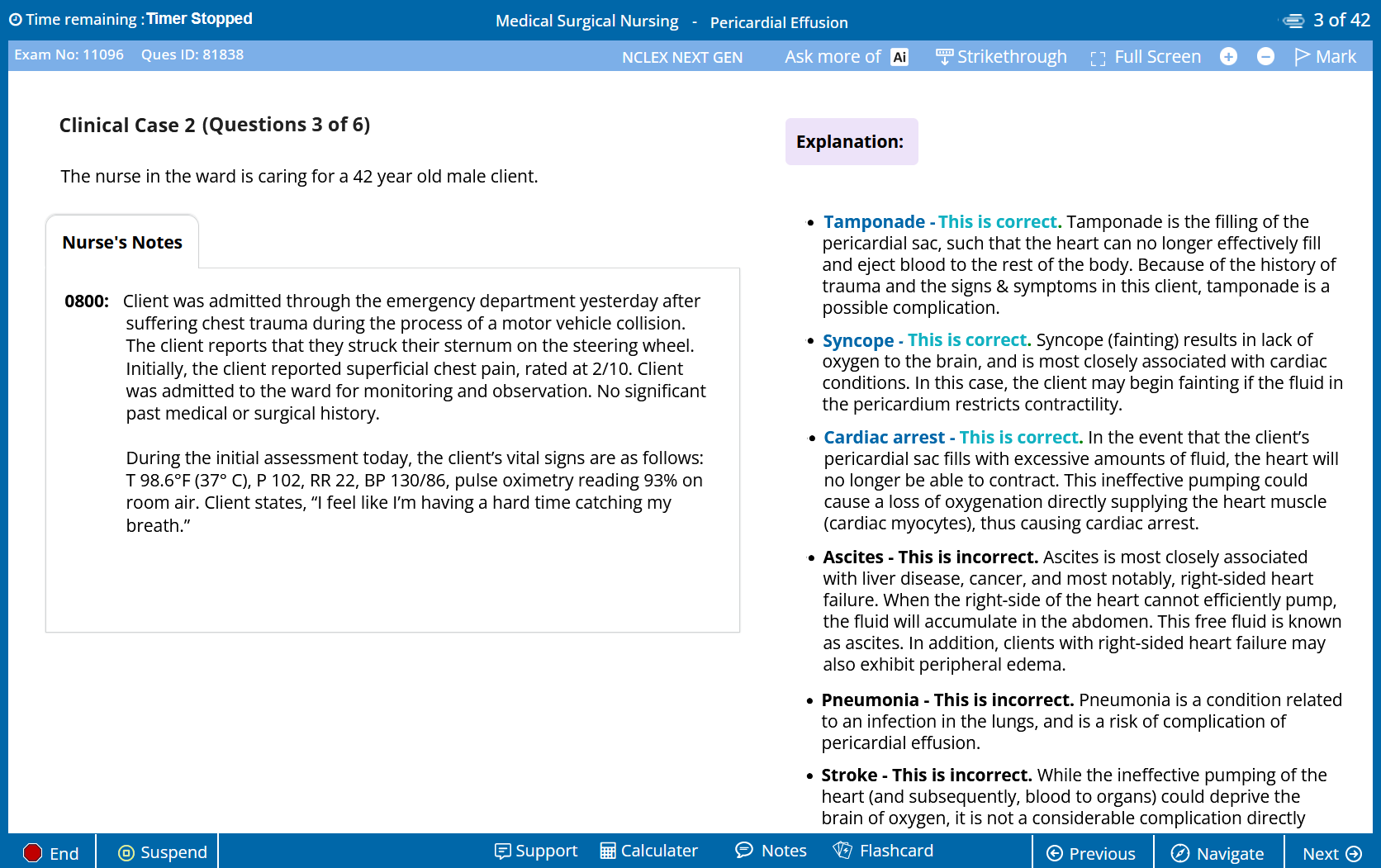Click the NCLEX NEXT GEN label
Viewport: 1381px width, 868px height.
(x=682, y=57)
